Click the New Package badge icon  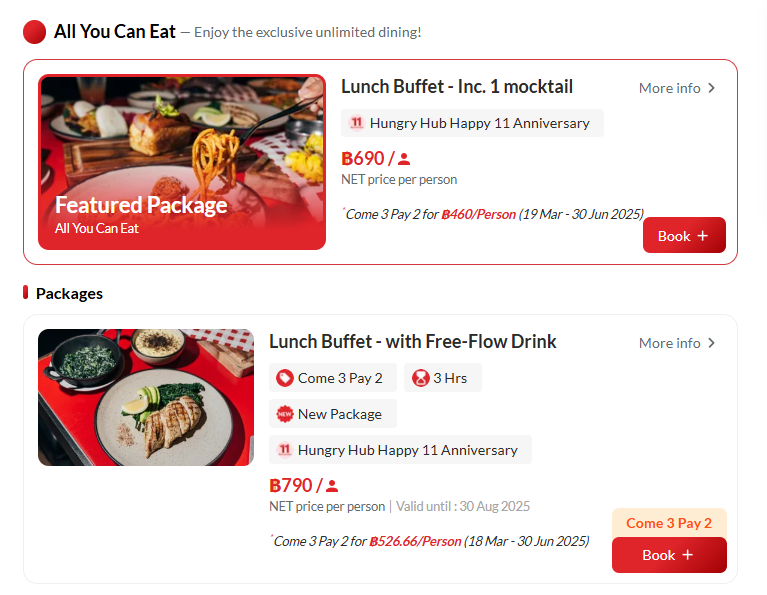click(x=285, y=414)
